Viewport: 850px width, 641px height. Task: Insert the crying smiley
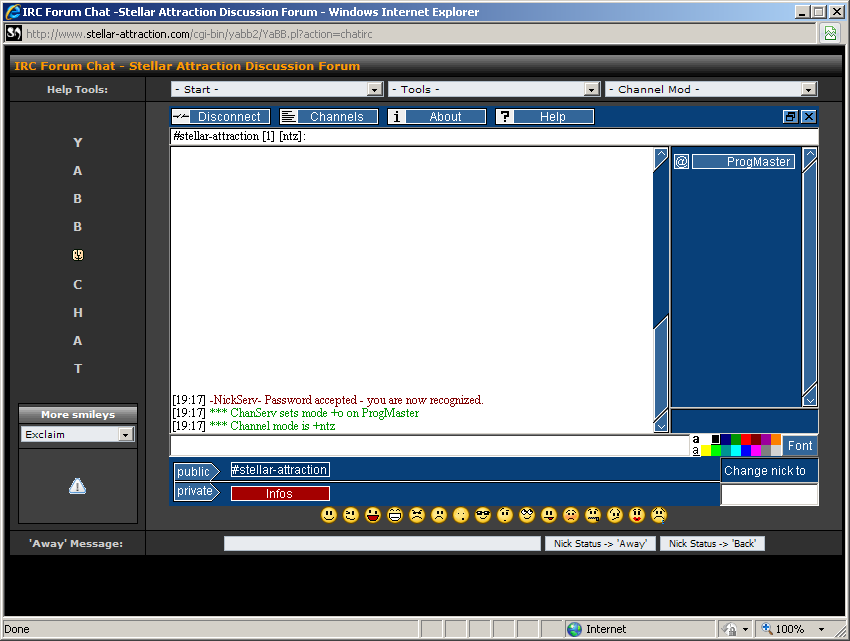pos(659,515)
